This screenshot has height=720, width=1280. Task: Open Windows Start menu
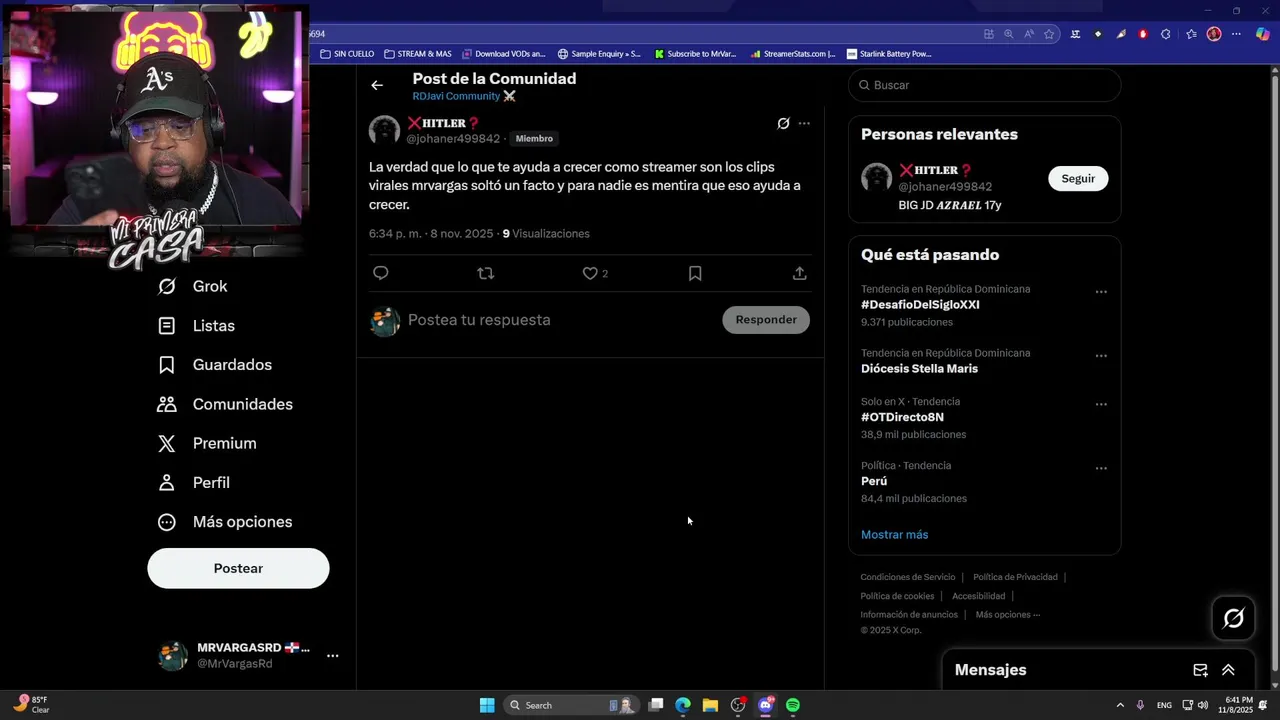(x=487, y=705)
